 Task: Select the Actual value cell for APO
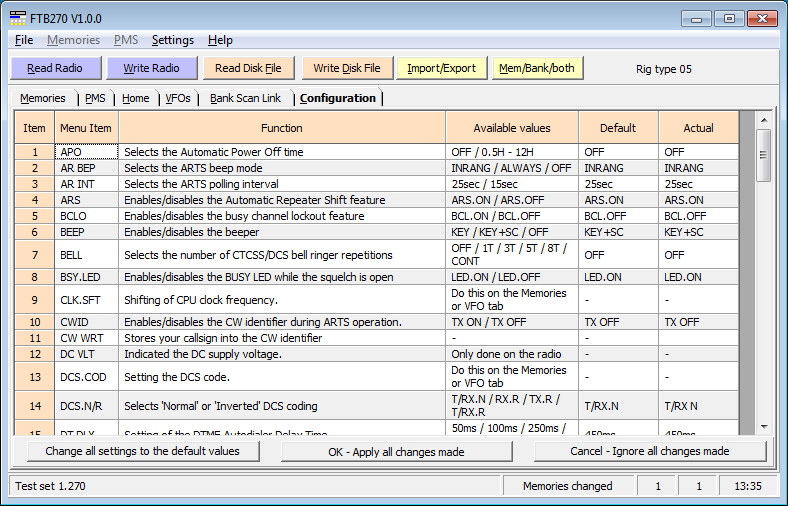pyautogui.click(x=698, y=152)
